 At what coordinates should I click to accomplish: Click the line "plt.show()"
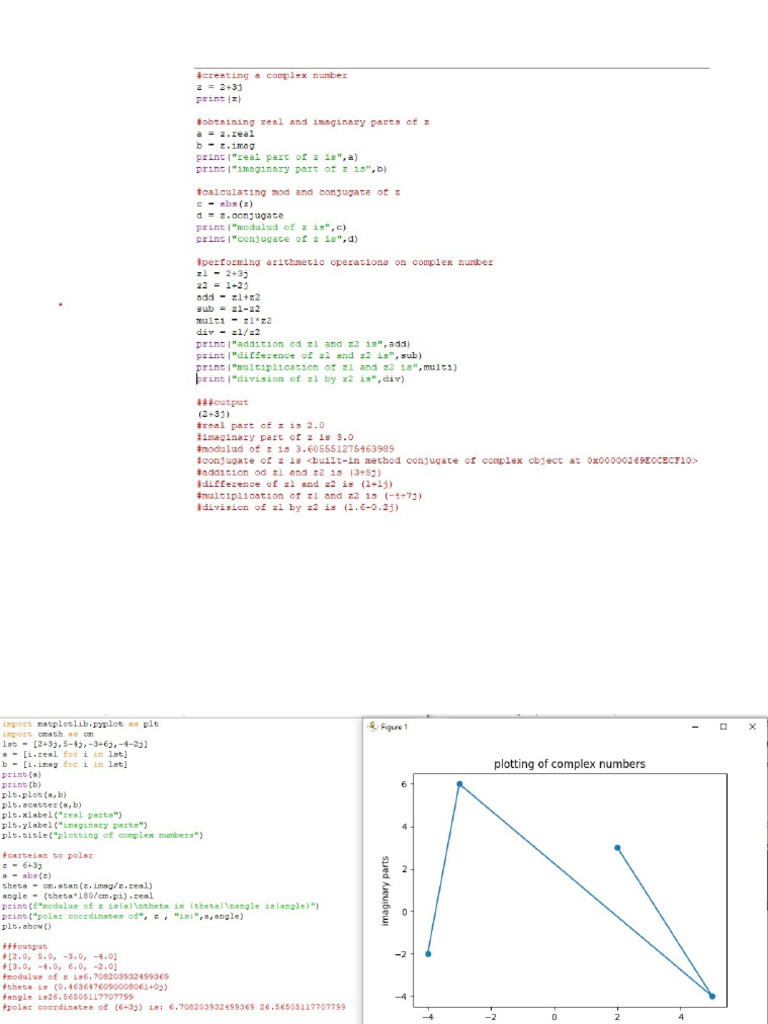[x=27, y=927]
